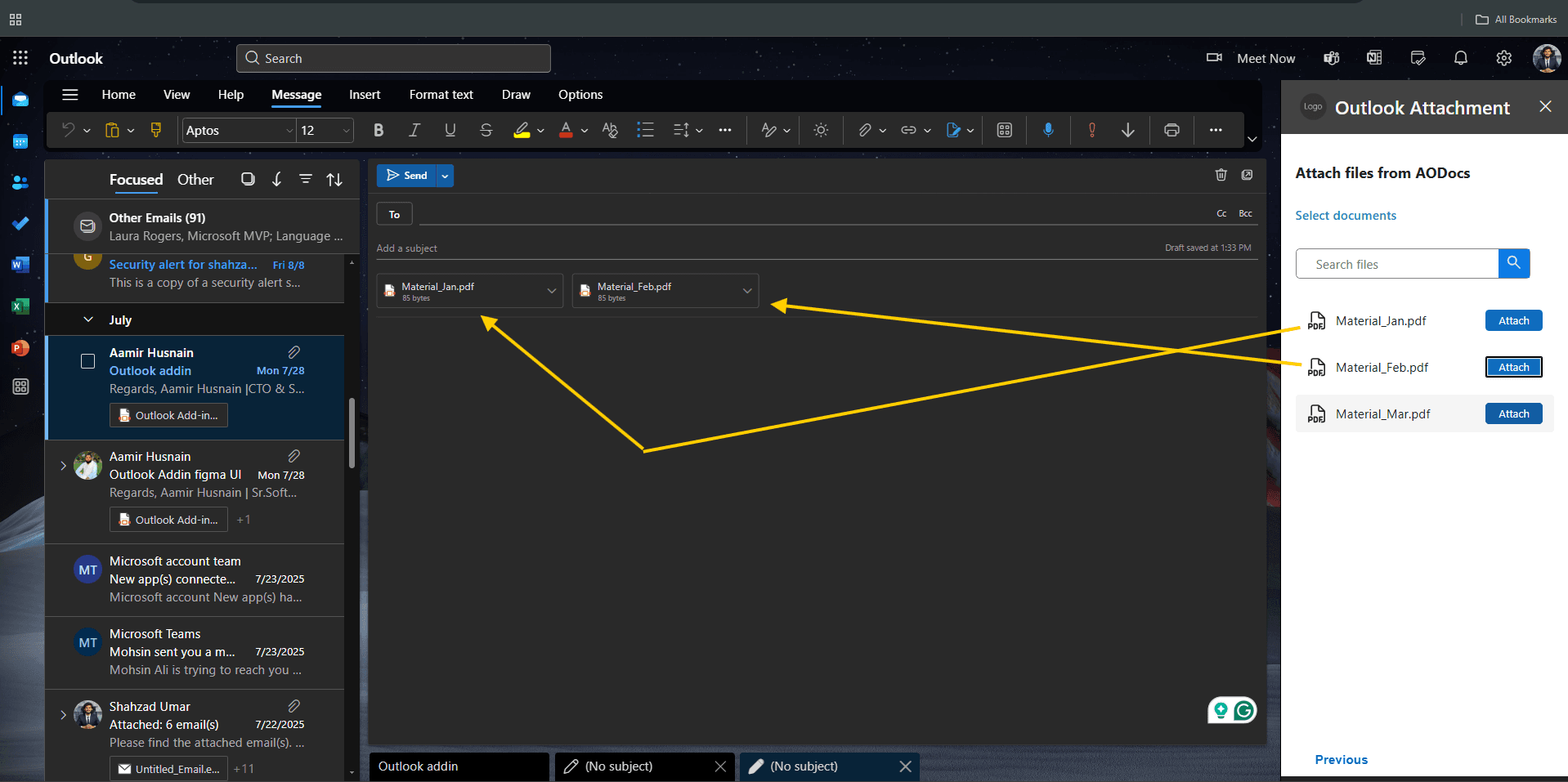The image size is (1568, 782).
Task: Click the bulleted list icon
Action: tap(645, 130)
